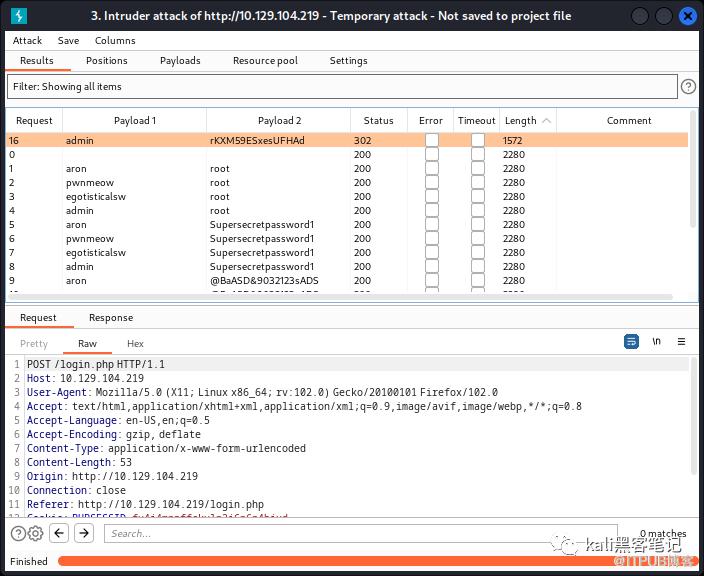This screenshot has width=704, height=576.
Task: Toggle Error checkbox for request 3
Action: click(x=431, y=197)
